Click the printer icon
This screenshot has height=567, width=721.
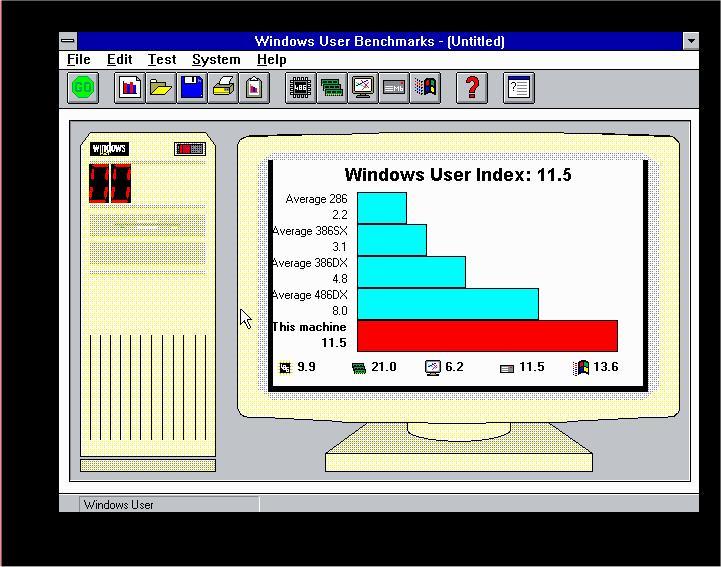[x=223, y=87]
